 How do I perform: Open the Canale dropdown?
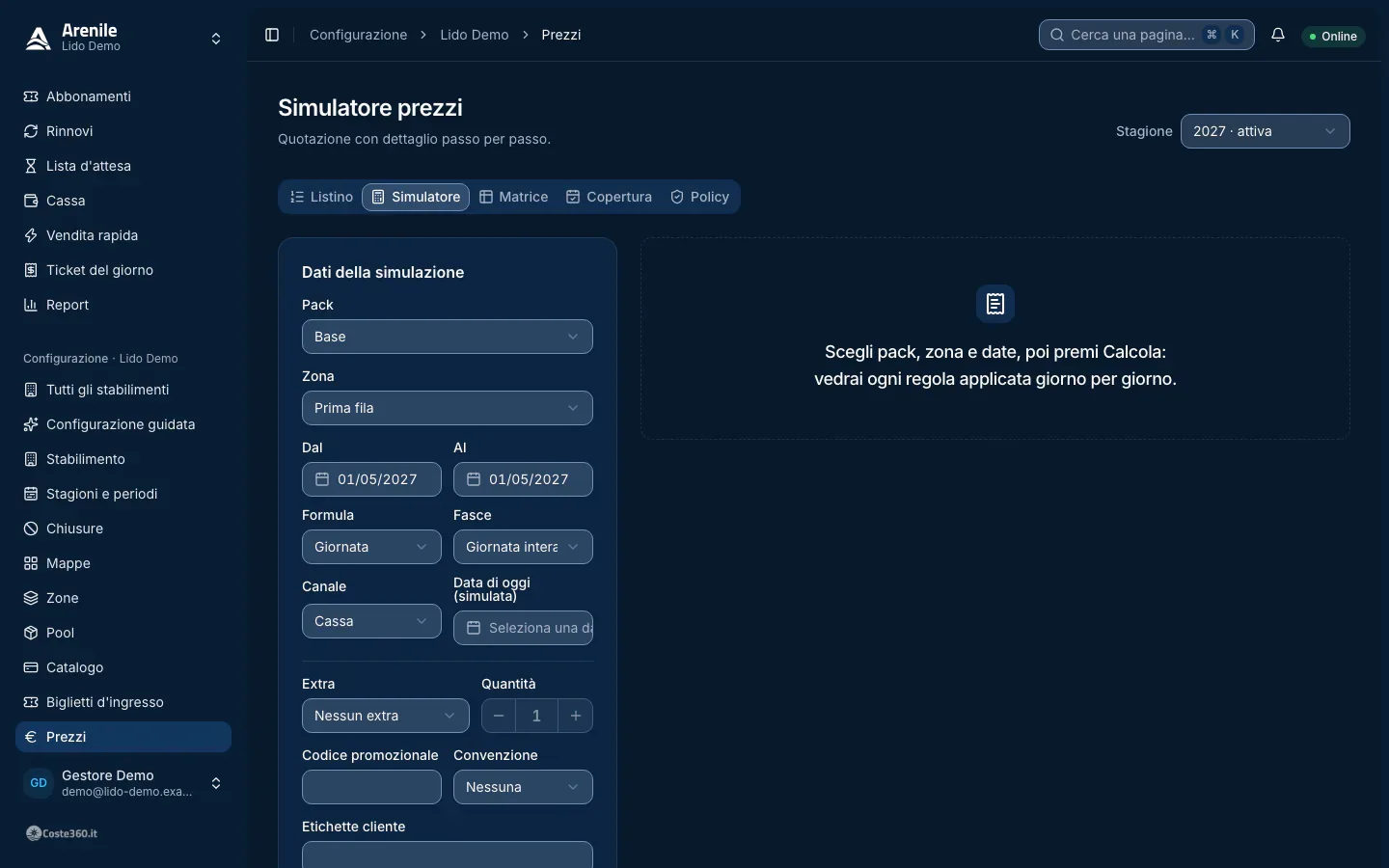point(371,621)
